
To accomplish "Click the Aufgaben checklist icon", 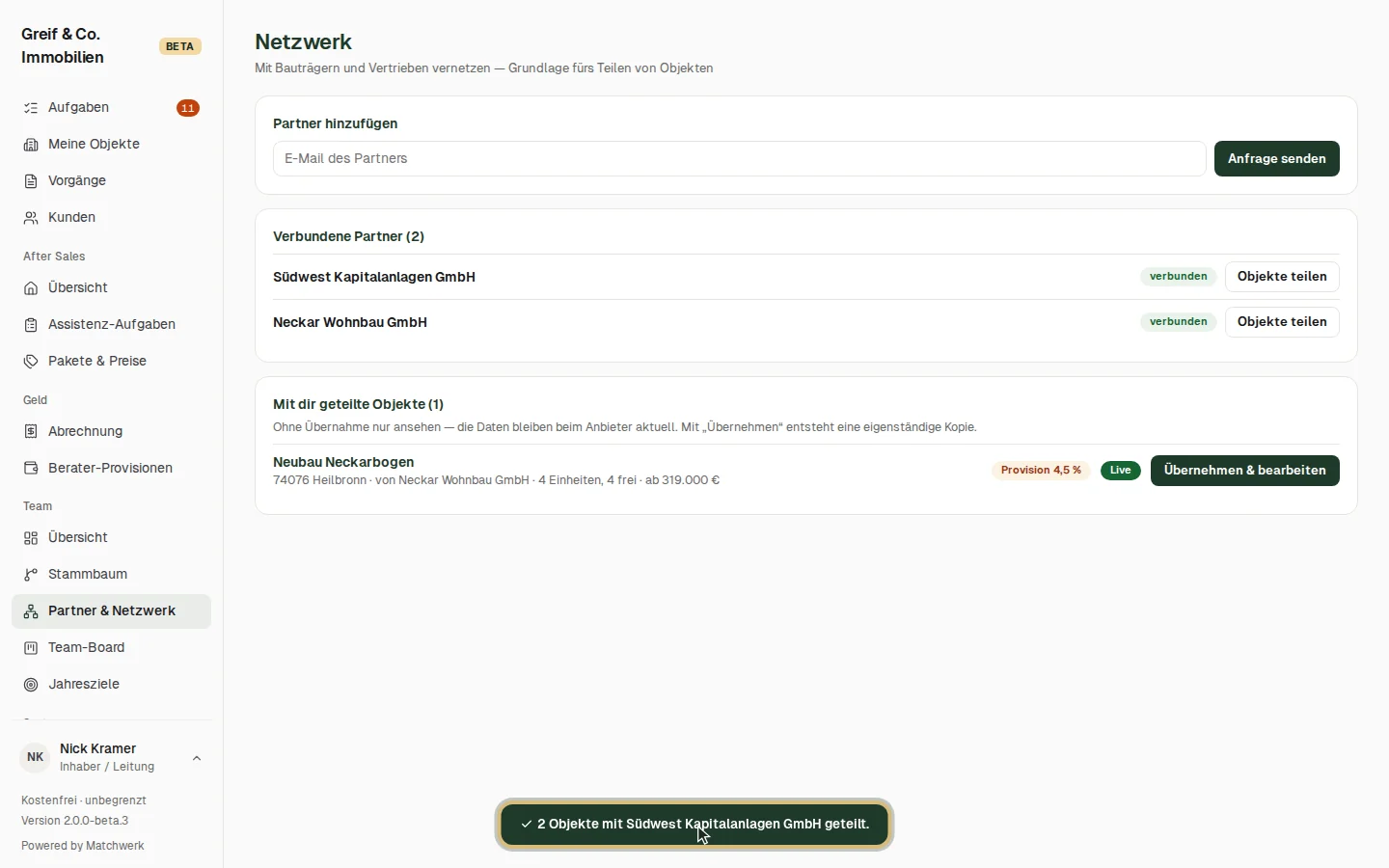I will click(31, 108).
